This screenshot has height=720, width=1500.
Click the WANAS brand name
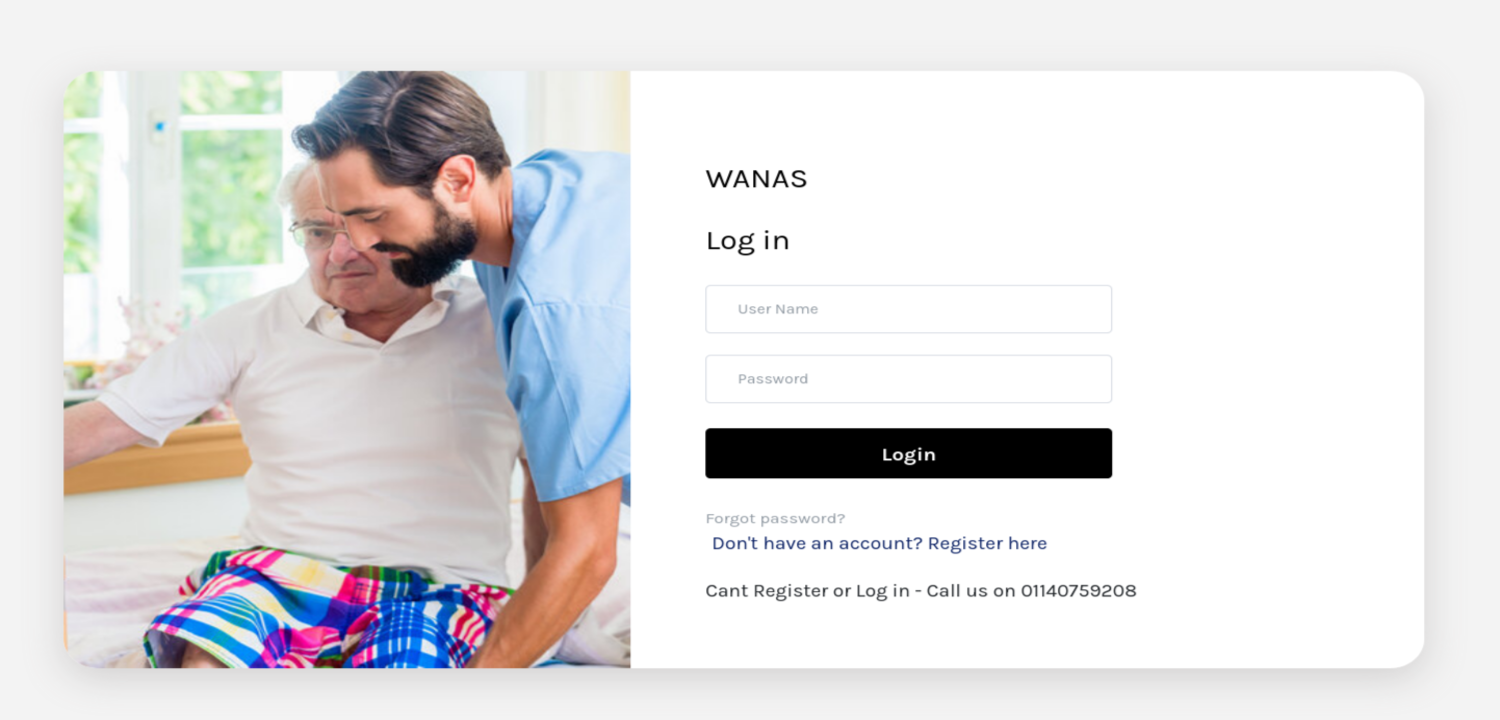click(756, 179)
